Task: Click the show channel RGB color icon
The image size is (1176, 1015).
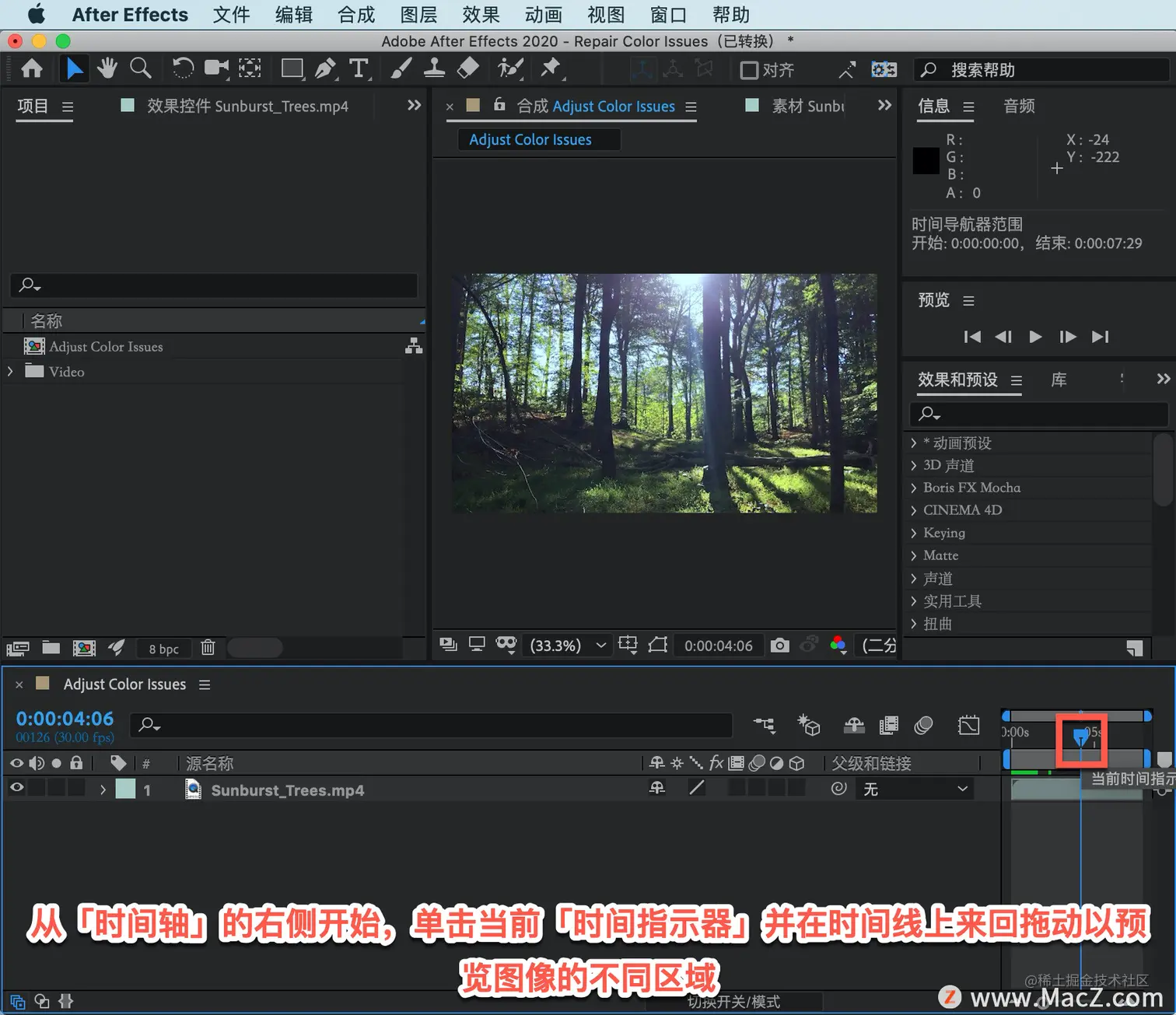Action: pos(838,645)
